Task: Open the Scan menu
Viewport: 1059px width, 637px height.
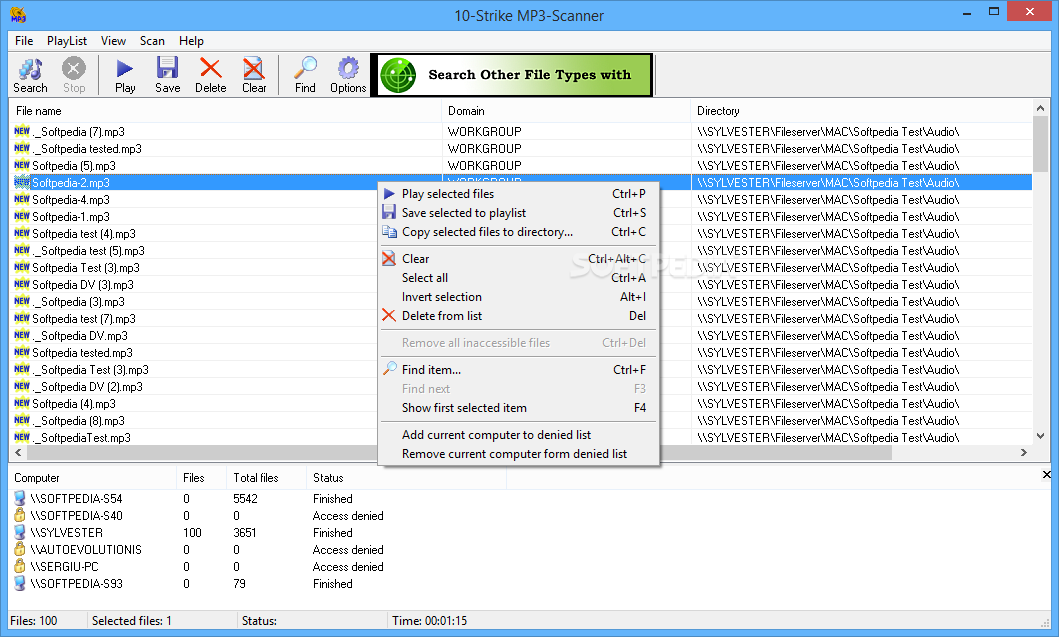Action: pyautogui.click(x=152, y=41)
